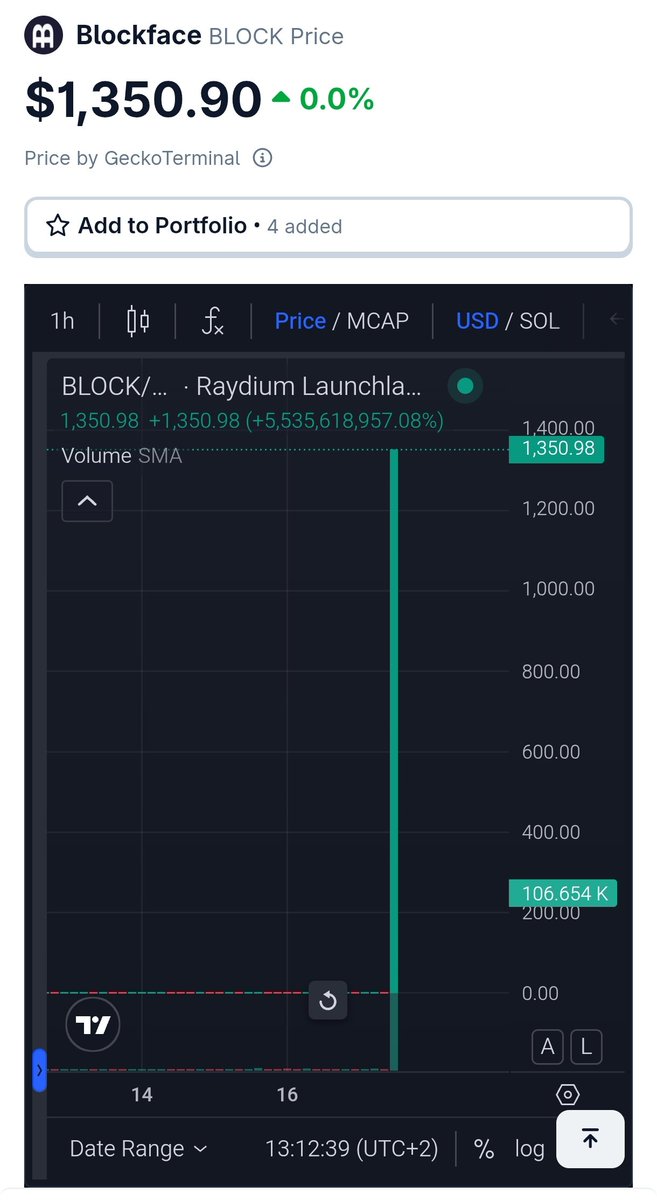The width and height of the screenshot is (657, 1200).
Task: Click the star icon in Add to Portfolio
Action: [x=58, y=226]
